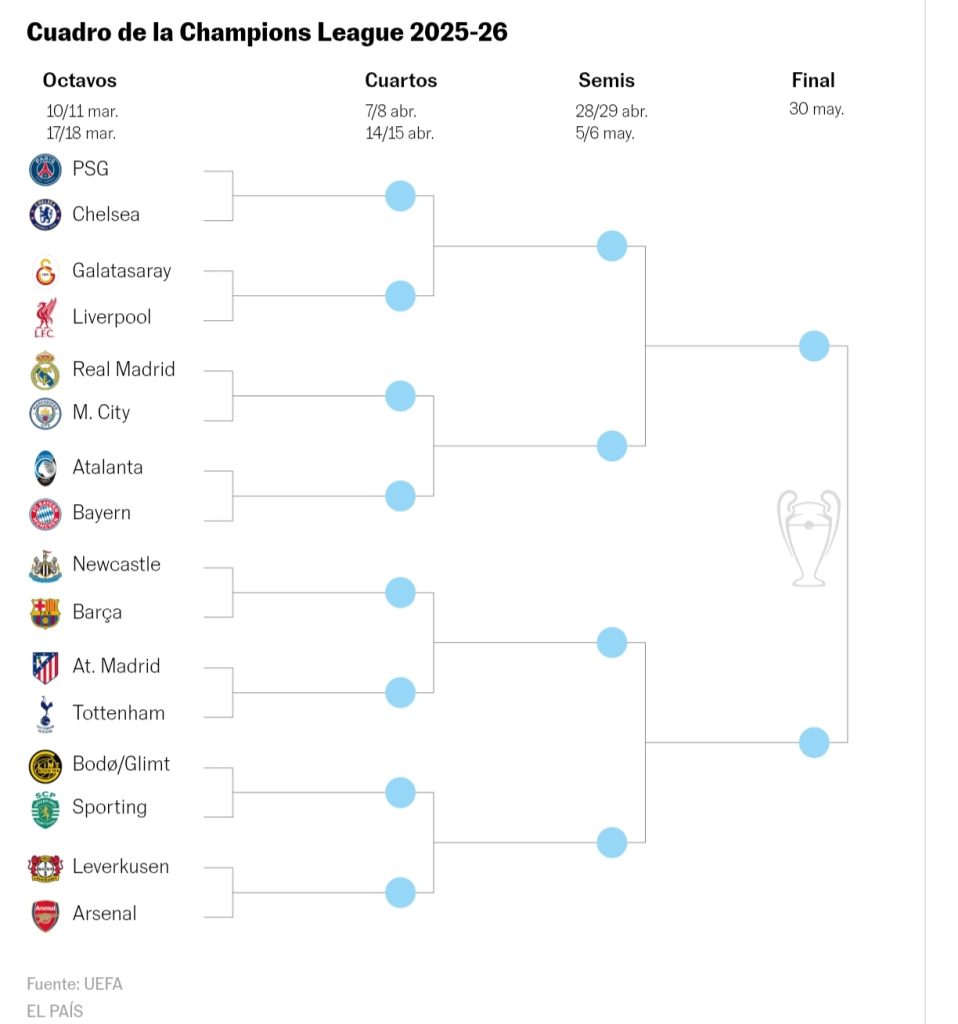Click the Leverkusen club crest
This screenshot has height=1024, width=958.
coord(45,867)
